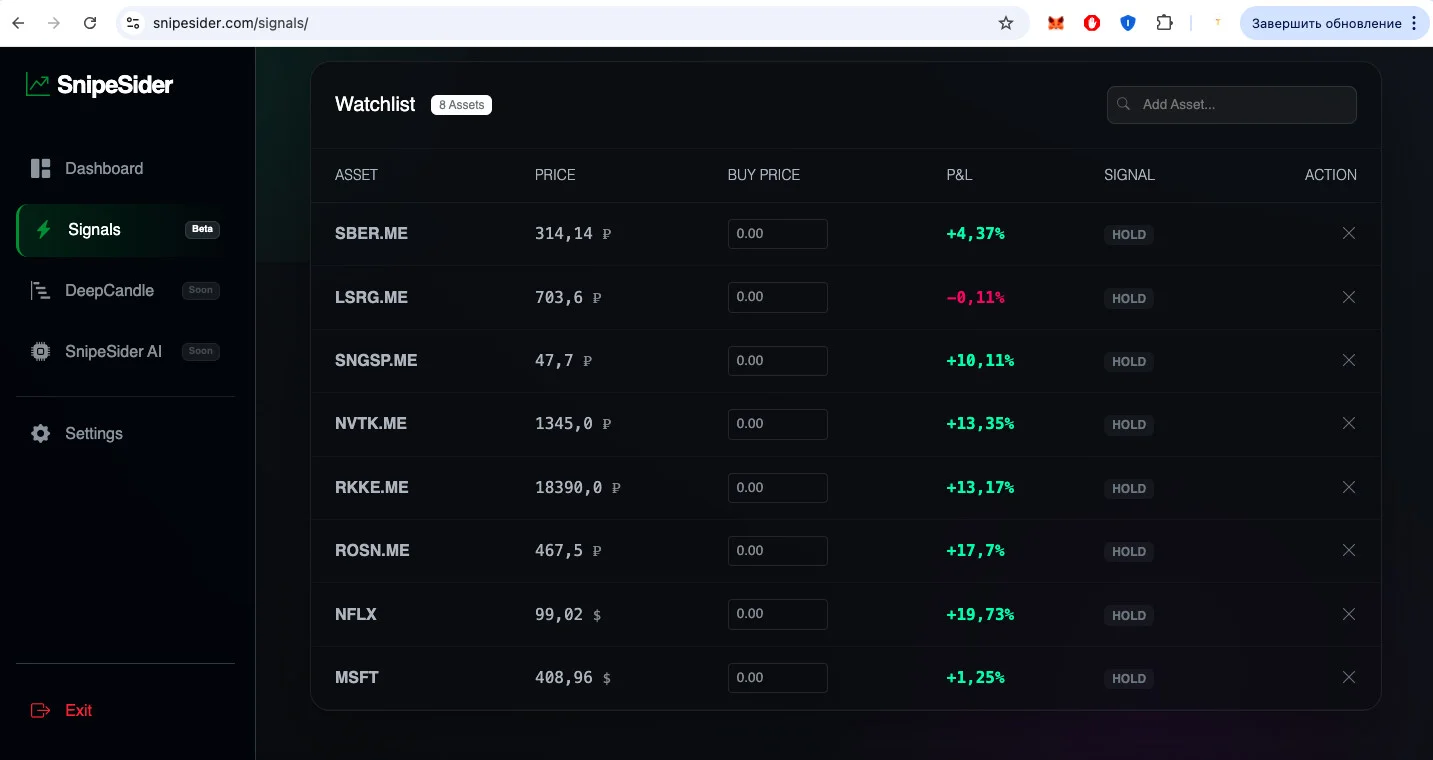Screen dimensions: 1433x760
Task: Click the search magnifier icon in Add Asset
Action: click(1124, 104)
